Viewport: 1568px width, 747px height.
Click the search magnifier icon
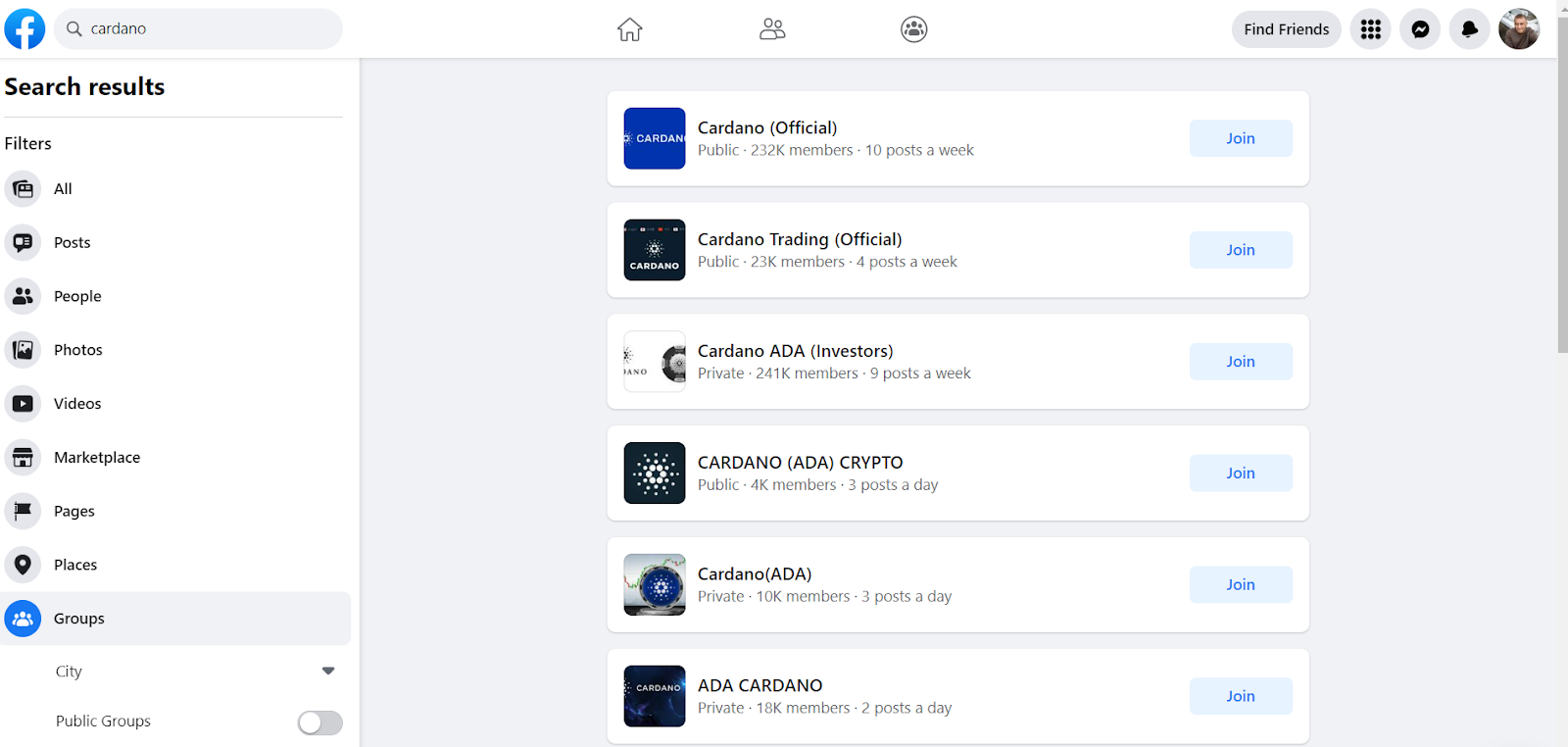click(x=73, y=29)
